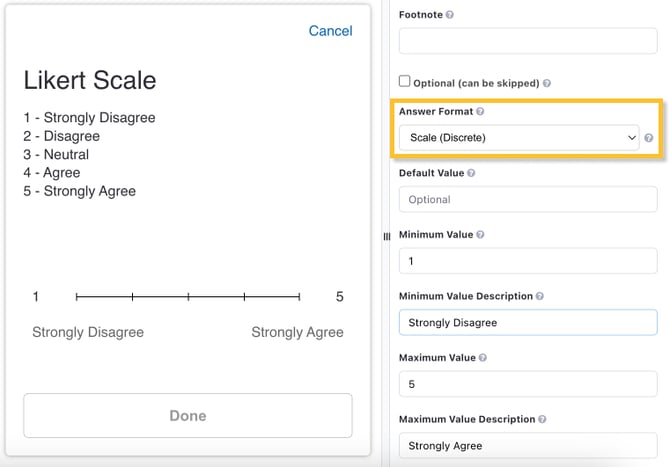Image resolution: width=670 pixels, height=467 pixels.
Task: Enable the Optional (can be skipped) checkbox
Action: tap(405, 82)
